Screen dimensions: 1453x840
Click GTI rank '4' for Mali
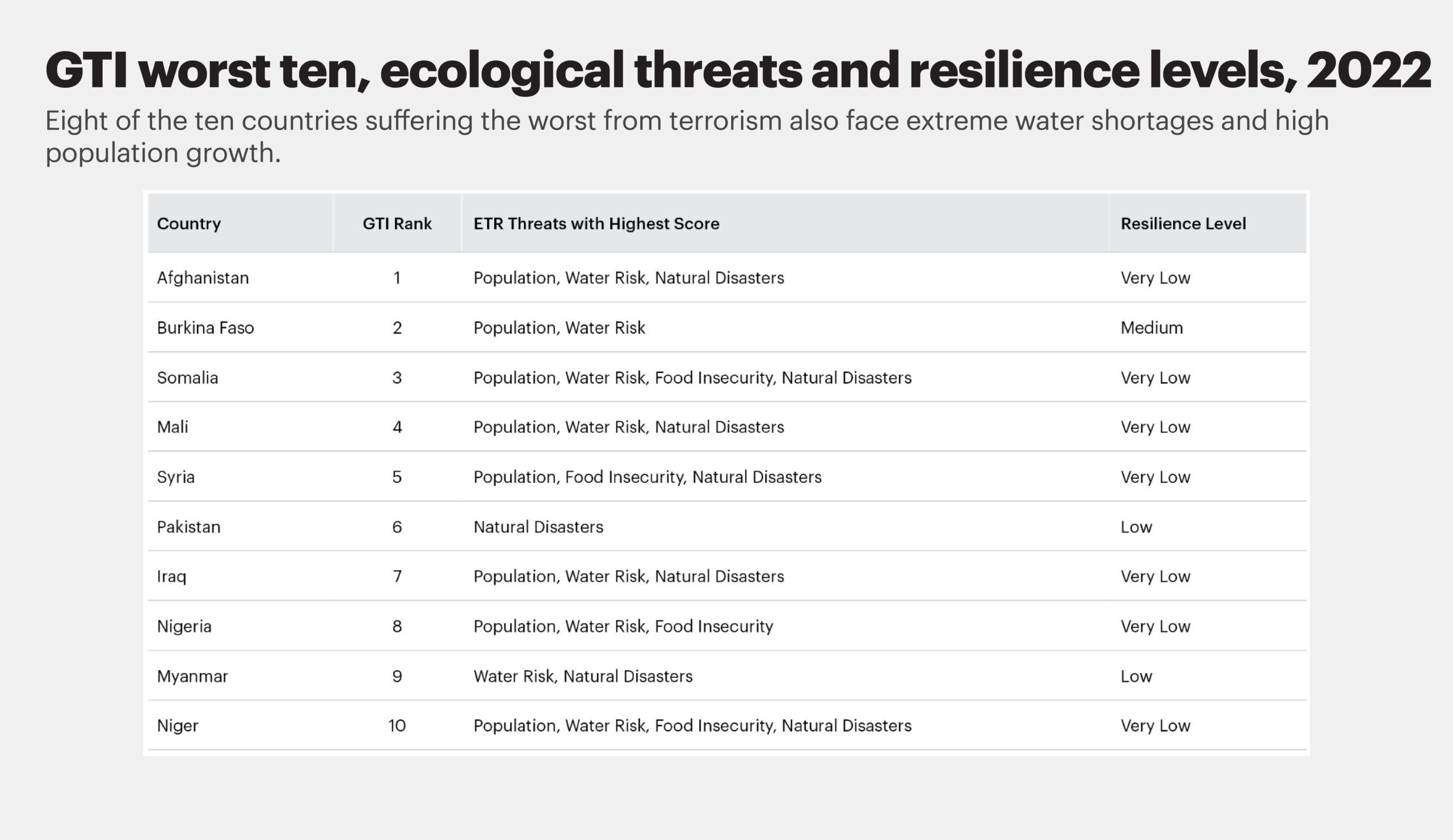[x=397, y=427]
